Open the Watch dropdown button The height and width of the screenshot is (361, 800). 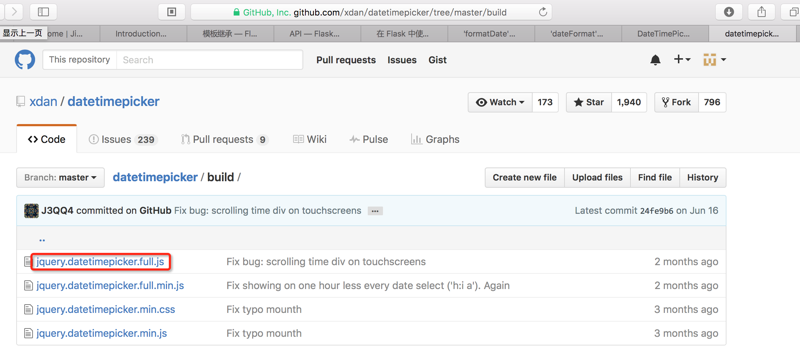[500, 102]
